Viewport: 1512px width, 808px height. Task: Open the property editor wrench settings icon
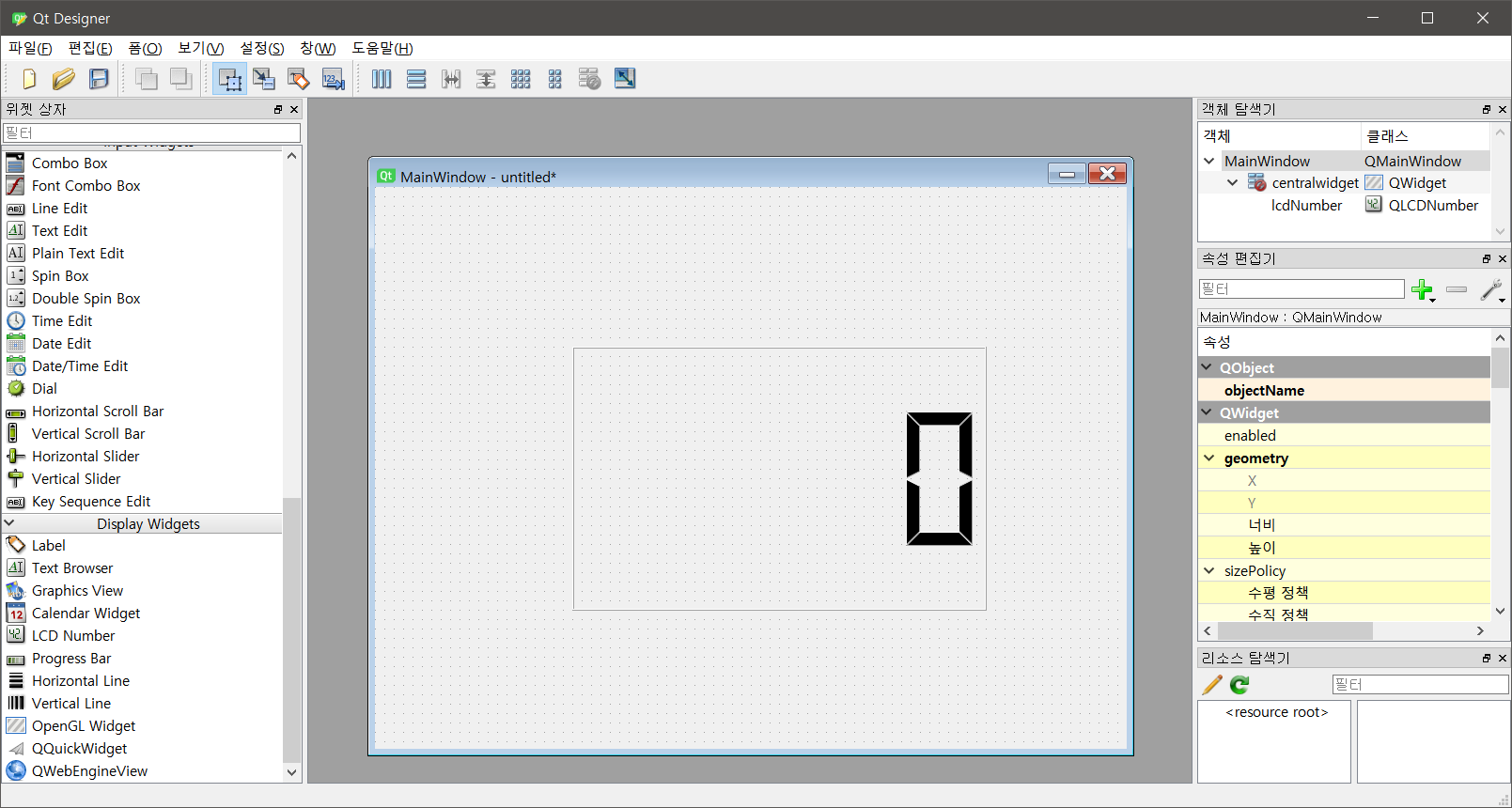[1491, 289]
